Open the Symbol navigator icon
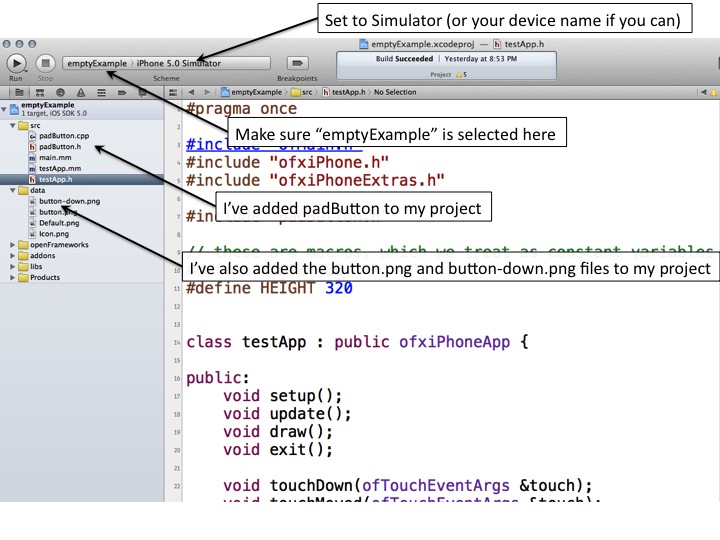This screenshot has height=540, width=720. pos(39,92)
